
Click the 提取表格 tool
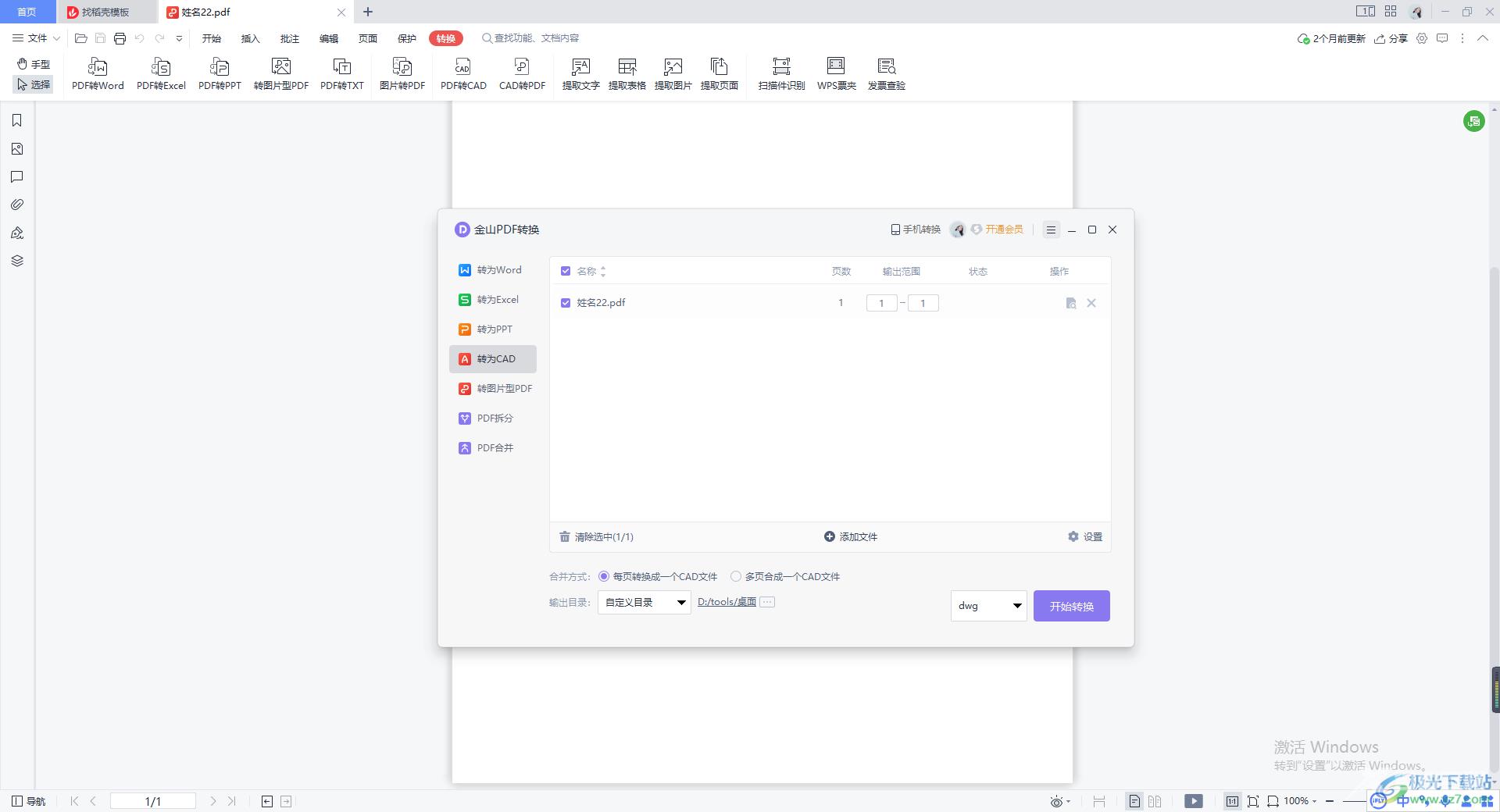(627, 74)
